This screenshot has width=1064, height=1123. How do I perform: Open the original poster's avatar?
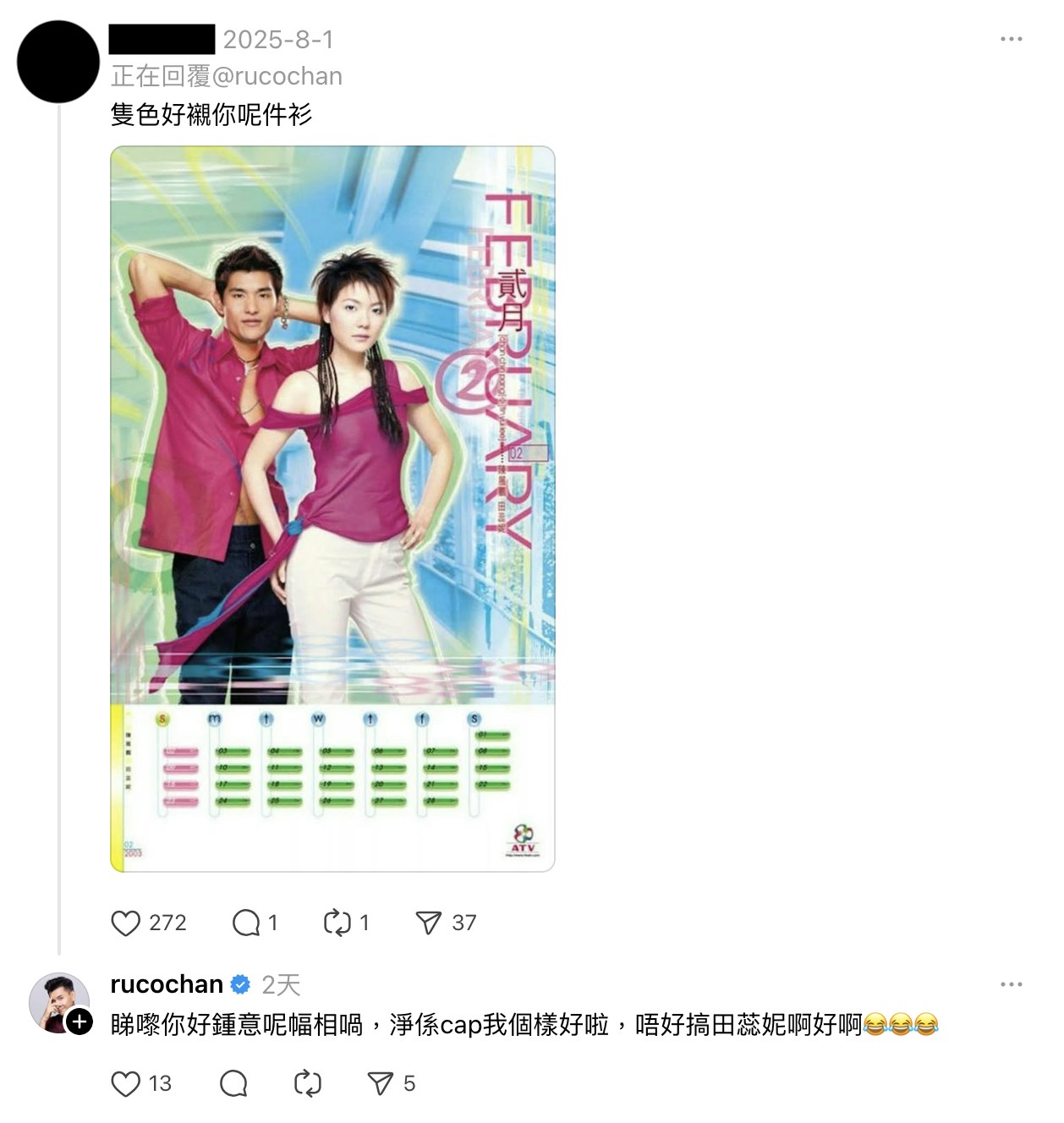pos(58,62)
